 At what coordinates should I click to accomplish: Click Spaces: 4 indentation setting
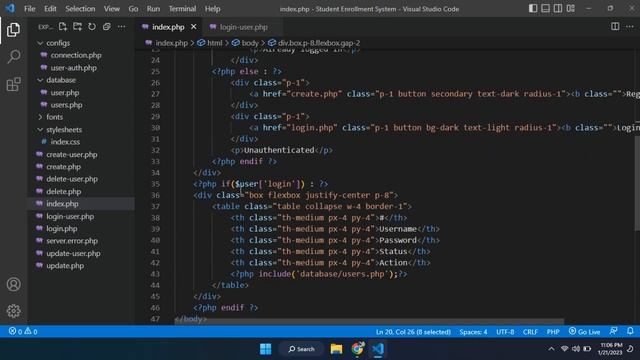[473, 331]
